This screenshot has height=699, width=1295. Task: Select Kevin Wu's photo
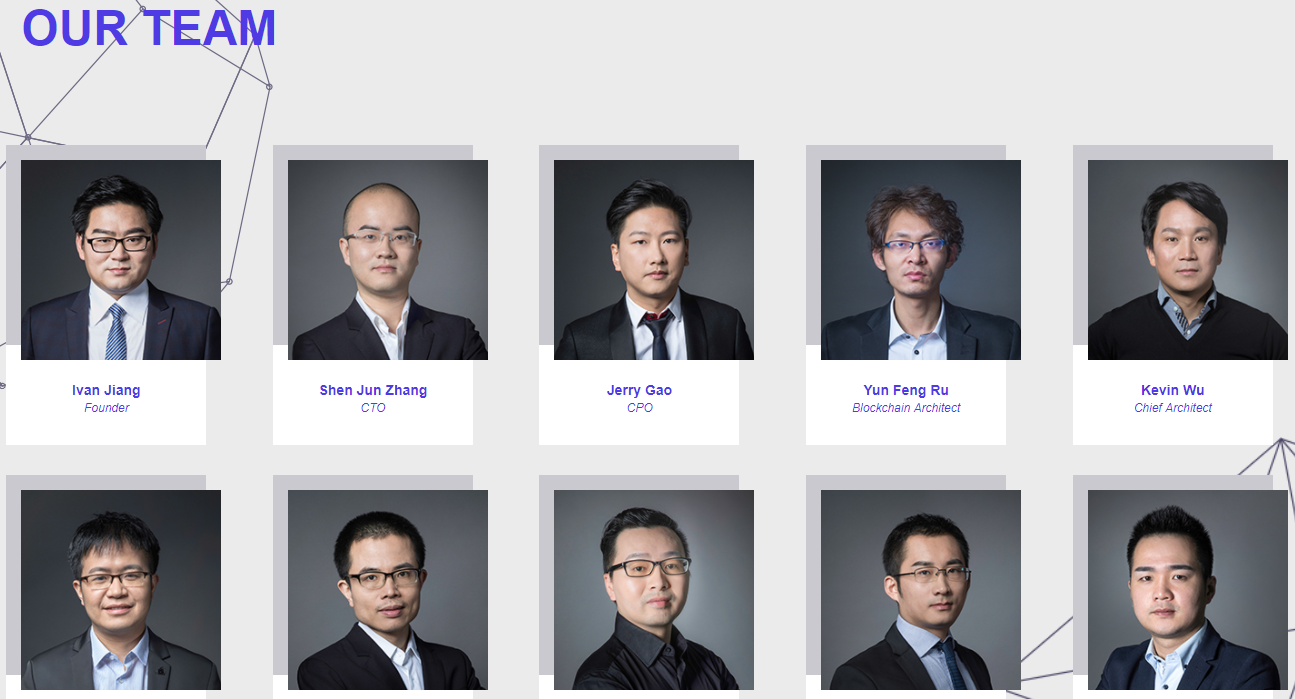pos(1188,260)
